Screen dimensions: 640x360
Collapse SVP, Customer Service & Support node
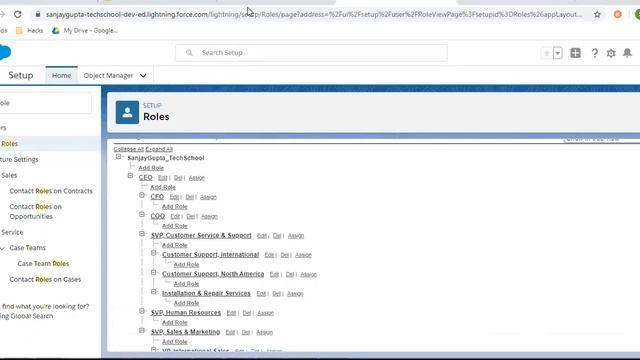click(142, 234)
